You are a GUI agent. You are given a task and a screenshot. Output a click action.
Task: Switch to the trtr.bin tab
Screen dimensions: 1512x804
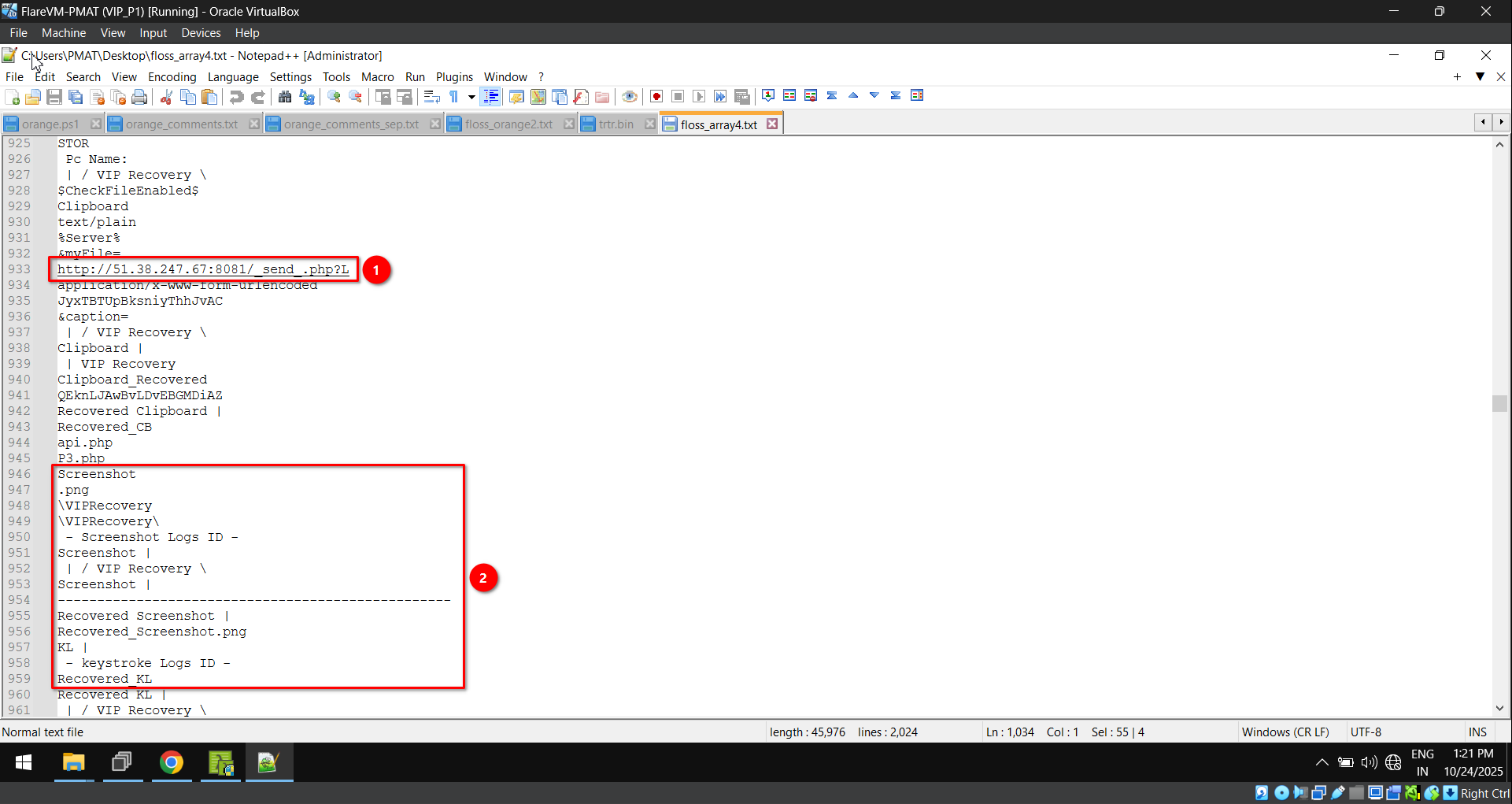click(x=616, y=124)
